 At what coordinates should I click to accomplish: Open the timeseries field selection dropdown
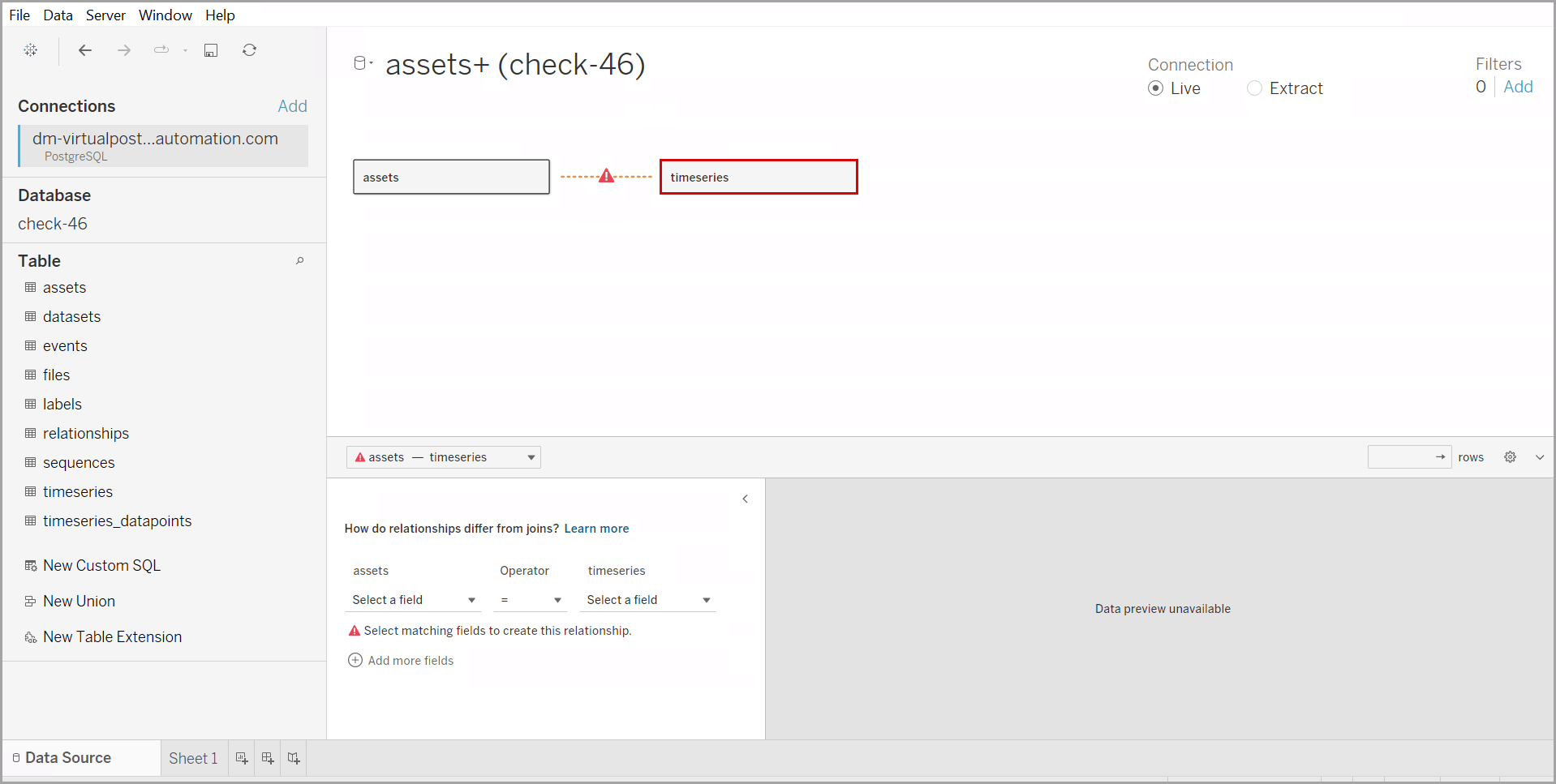(x=648, y=600)
